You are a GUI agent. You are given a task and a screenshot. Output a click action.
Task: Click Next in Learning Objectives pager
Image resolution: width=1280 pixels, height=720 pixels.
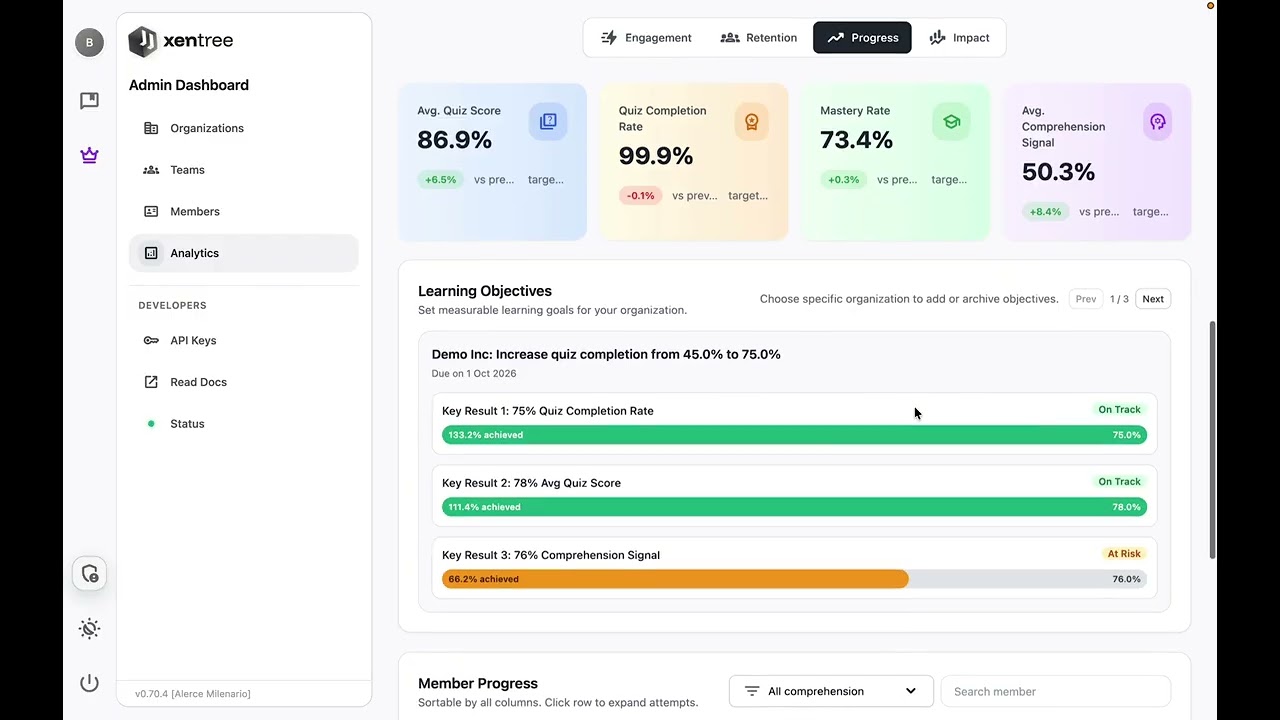(1153, 299)
